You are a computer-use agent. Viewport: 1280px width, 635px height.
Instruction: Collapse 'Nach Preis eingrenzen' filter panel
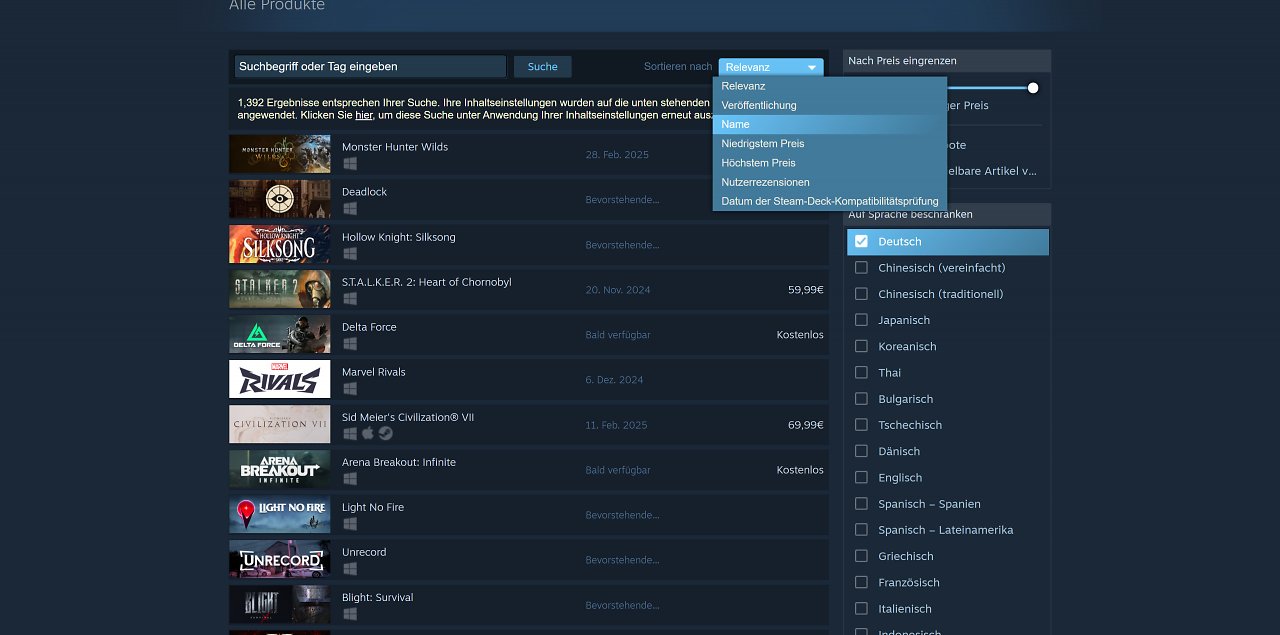click(x=947, y=61)
